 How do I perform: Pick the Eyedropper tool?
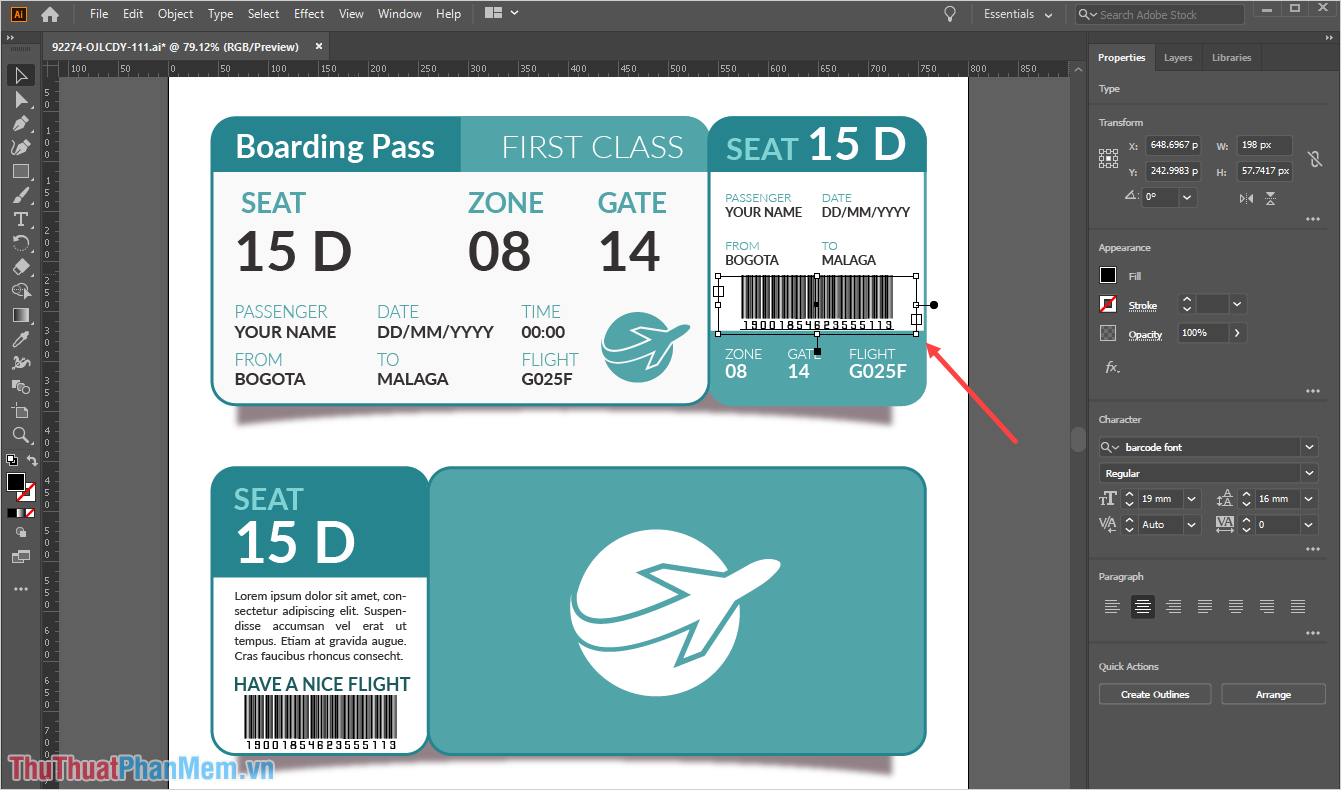click(x=21, y=339)
